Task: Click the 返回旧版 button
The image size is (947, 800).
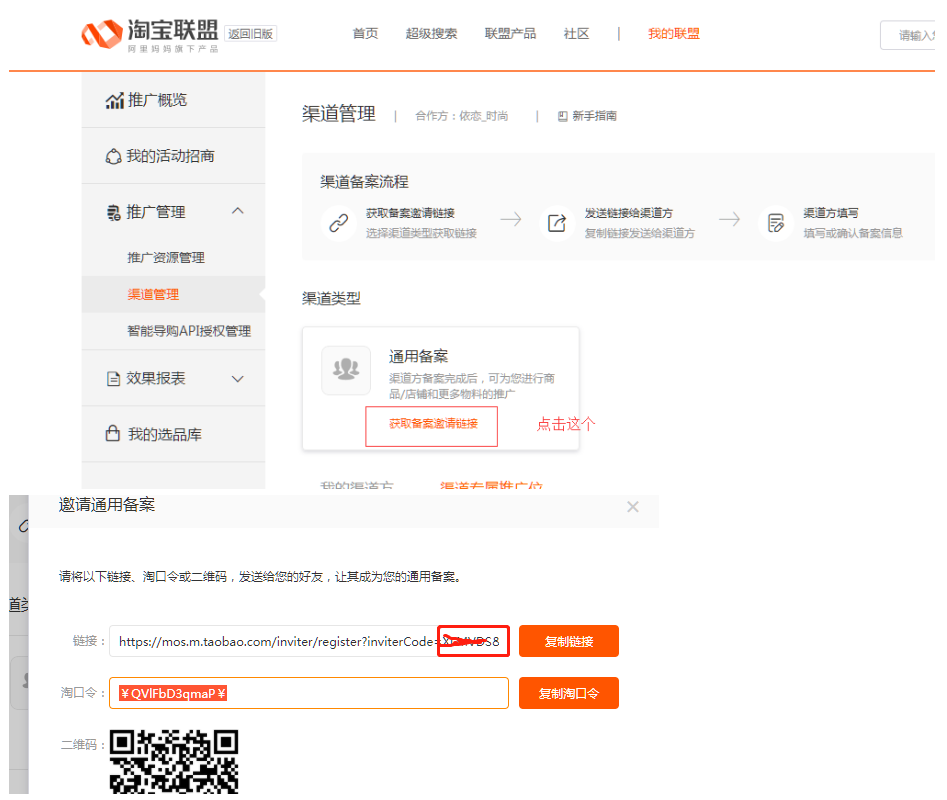Action: [251, 34]
